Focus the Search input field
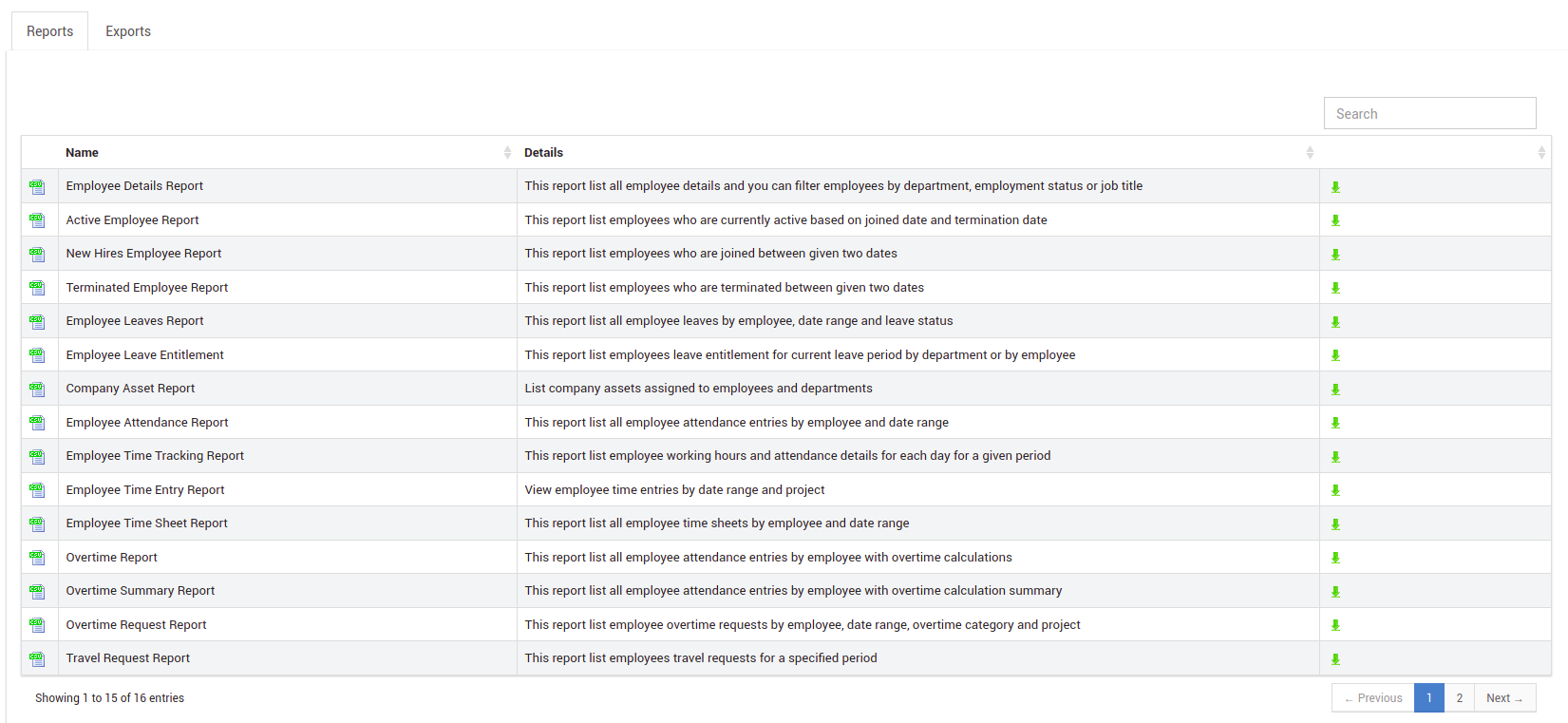 1429,113
